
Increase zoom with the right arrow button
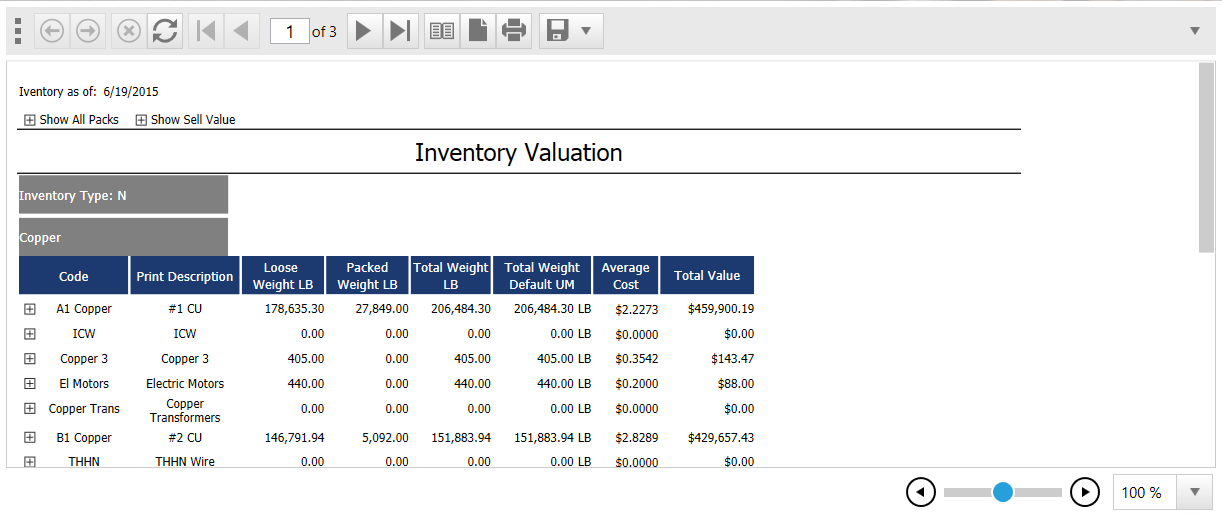[x=1085, y=492]
